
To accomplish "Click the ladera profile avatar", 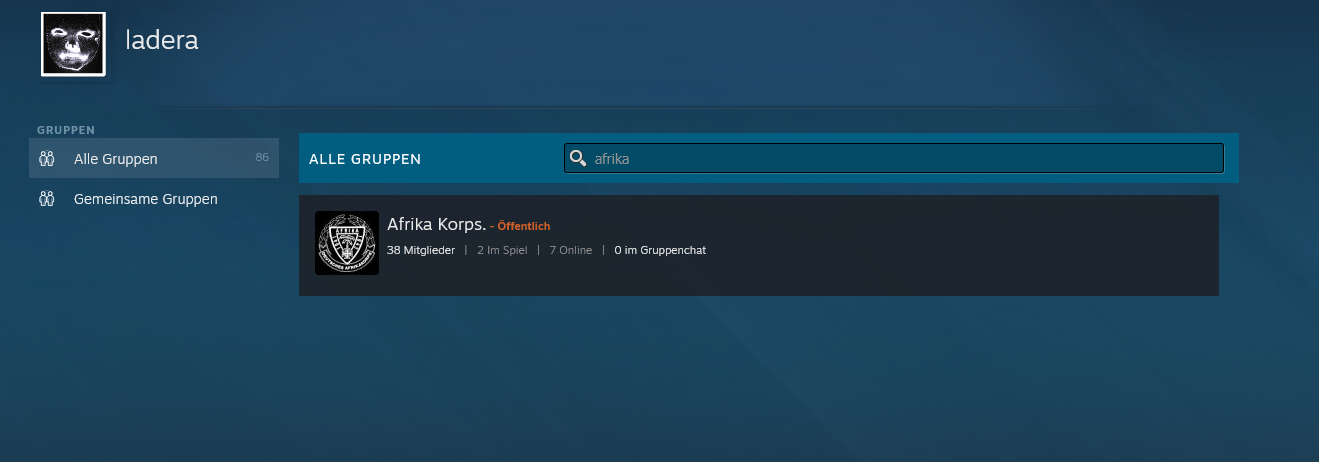I will pyautogui.click(x=73, y=44).
